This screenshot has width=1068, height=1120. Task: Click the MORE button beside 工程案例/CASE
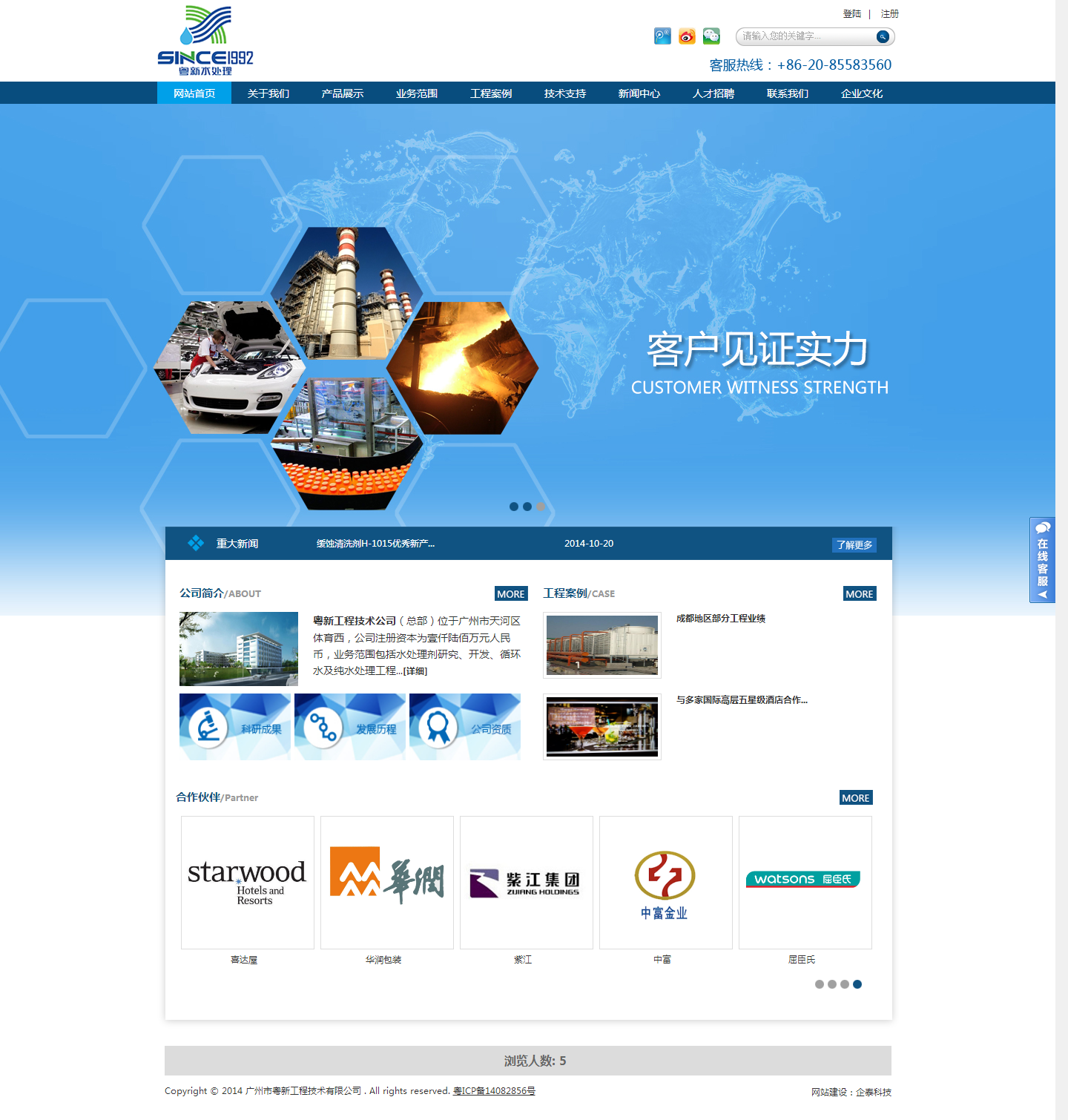click(x=859, y=593)
